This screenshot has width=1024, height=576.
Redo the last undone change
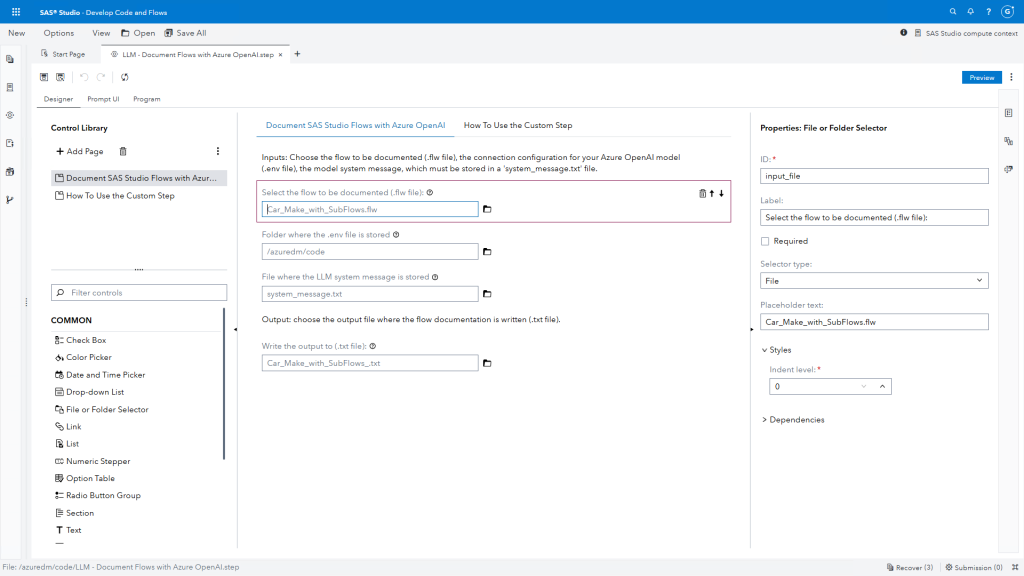coord(100,76)
